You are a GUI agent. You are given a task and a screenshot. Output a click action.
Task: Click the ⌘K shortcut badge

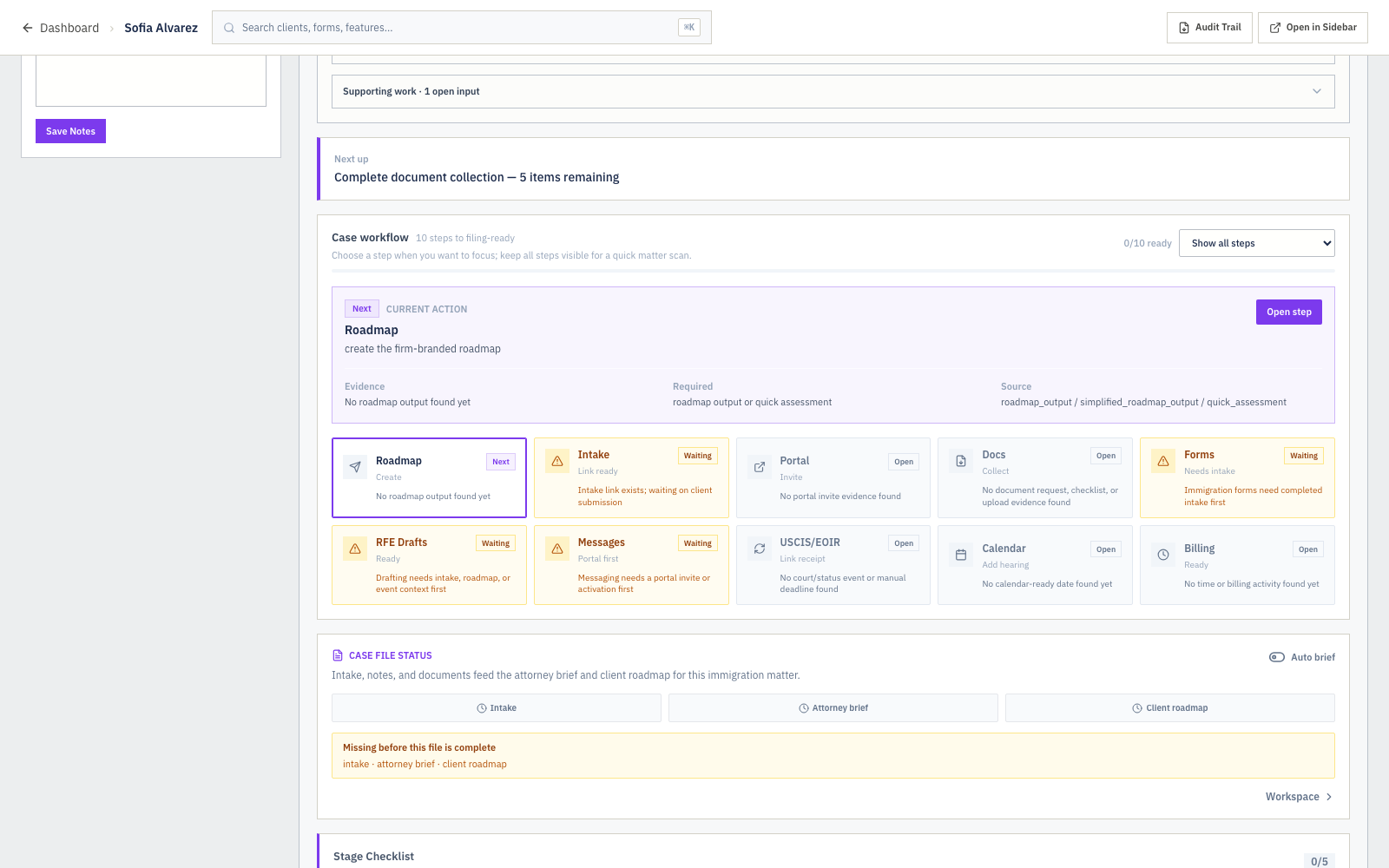coord(689,28)
